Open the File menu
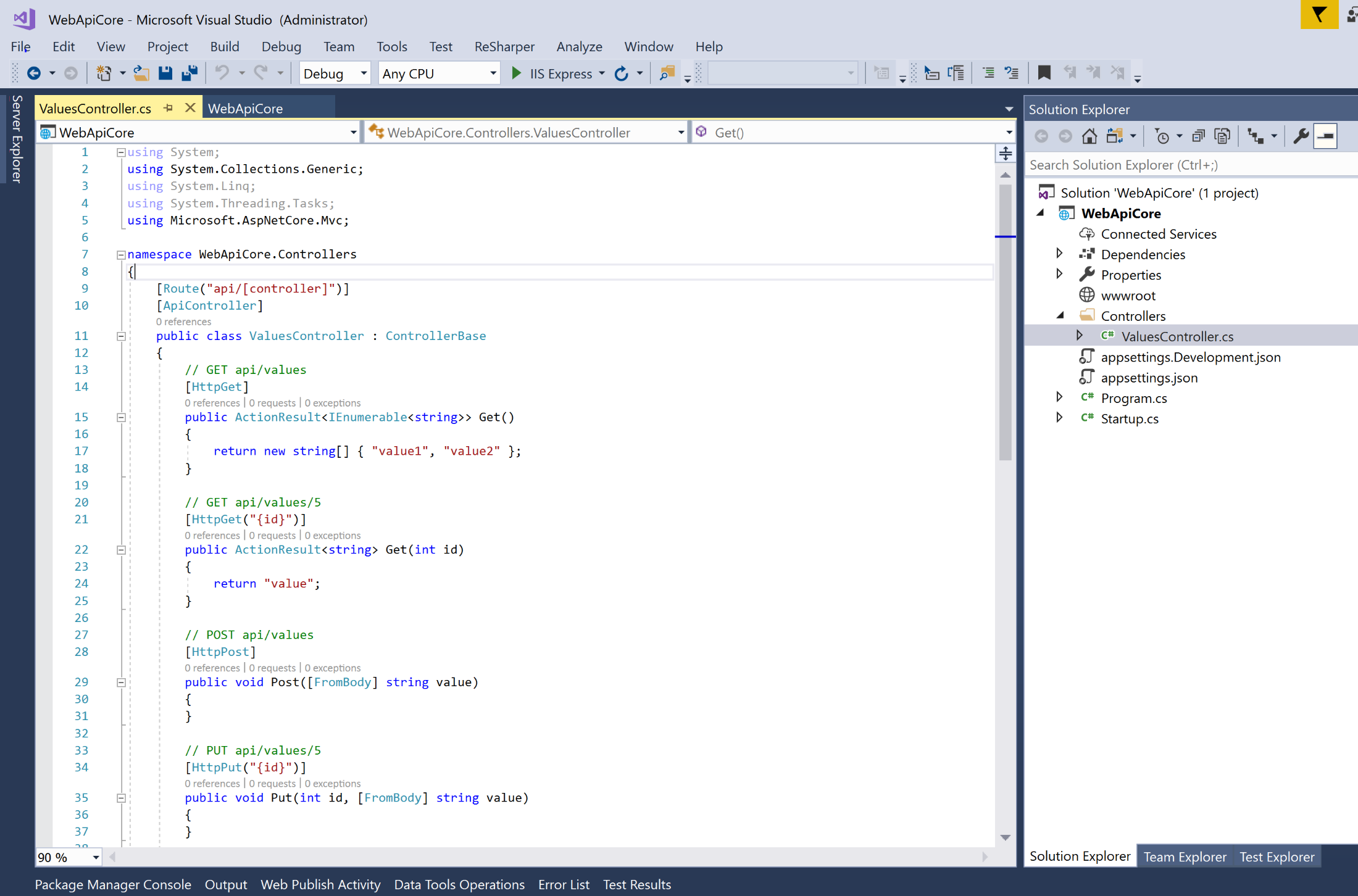The image size is (1358, 896). point(20,46)
